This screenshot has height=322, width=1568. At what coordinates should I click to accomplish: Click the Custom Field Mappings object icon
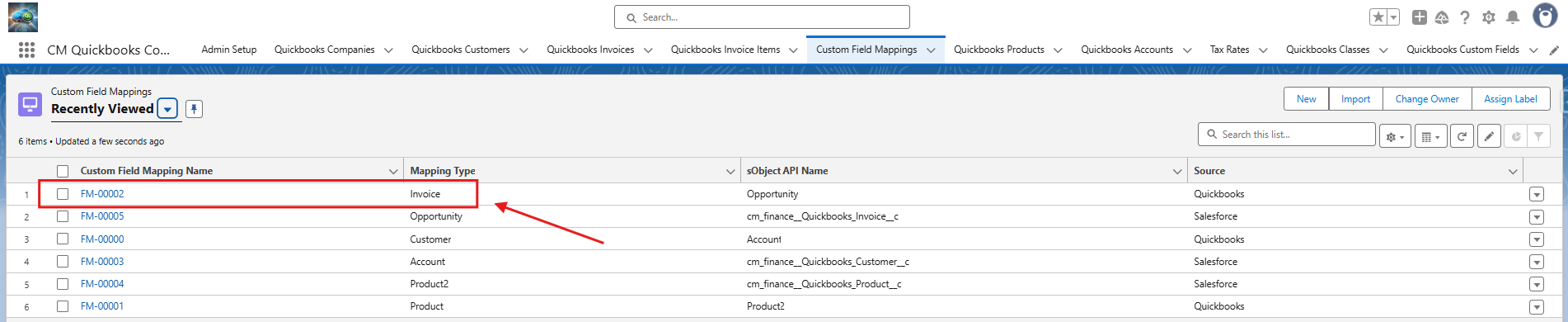pyautogui.click(x=31, y=104)
